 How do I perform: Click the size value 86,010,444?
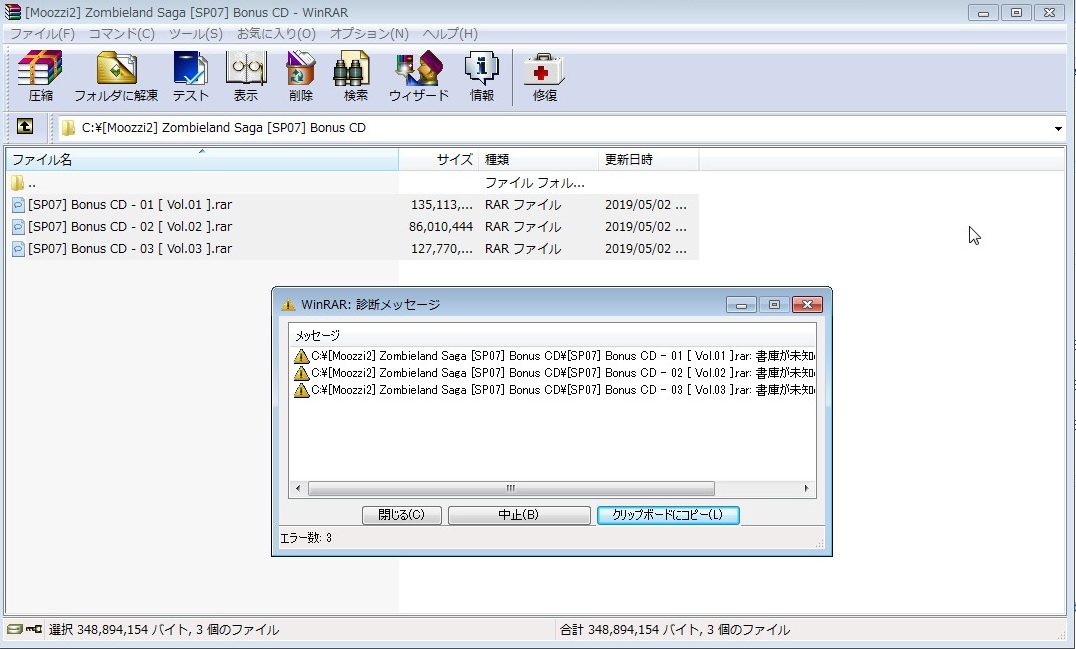point(441,227)
